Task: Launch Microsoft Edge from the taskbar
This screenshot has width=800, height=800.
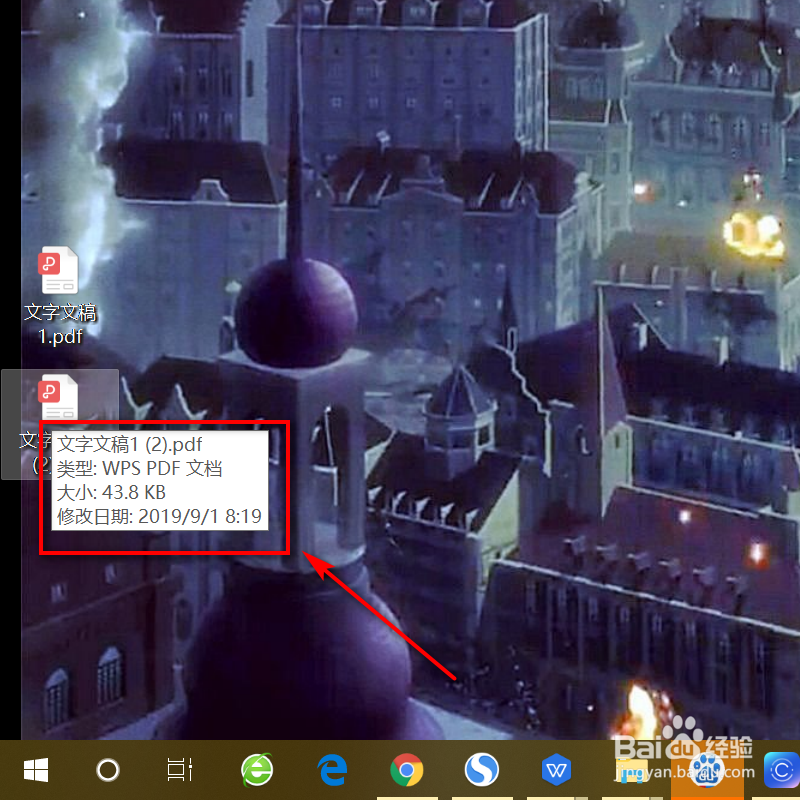Action: (332, 769)
